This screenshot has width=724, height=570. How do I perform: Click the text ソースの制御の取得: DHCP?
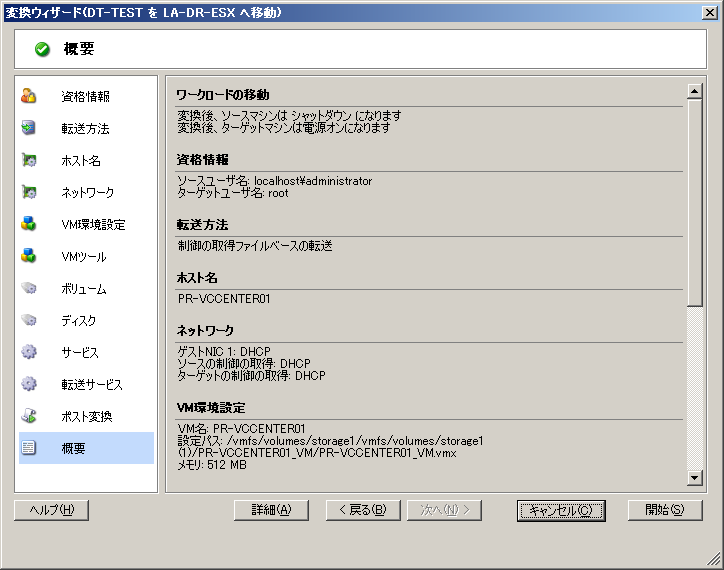point(244,364)
